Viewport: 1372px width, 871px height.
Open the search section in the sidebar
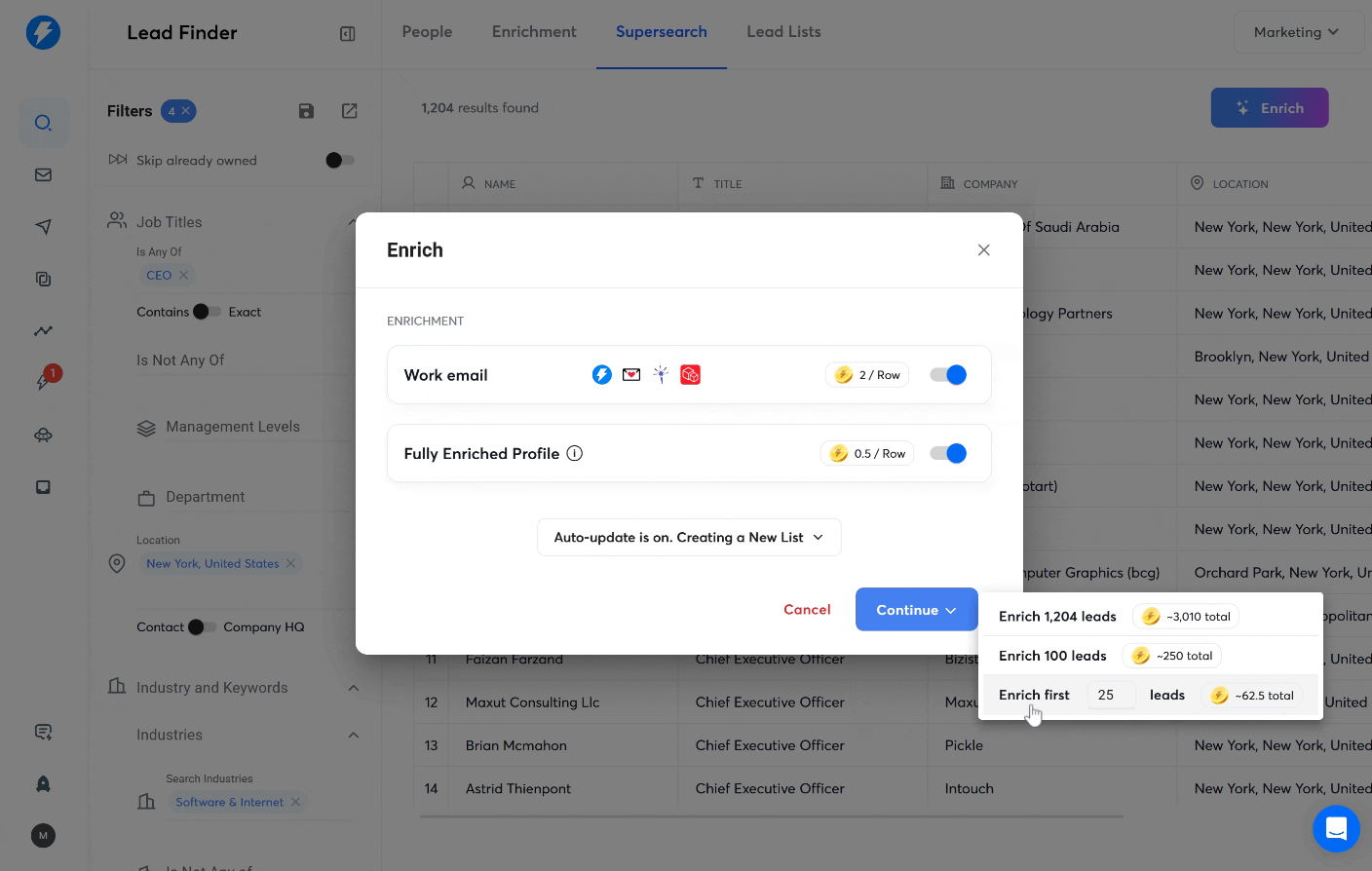(45, 123)
